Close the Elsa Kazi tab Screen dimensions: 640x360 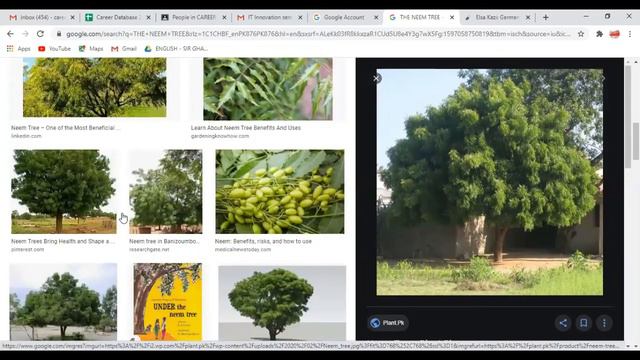528,18
